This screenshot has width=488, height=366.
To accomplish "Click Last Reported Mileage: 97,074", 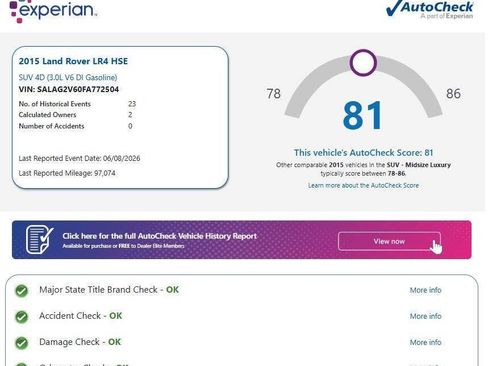I will [67, 173].
